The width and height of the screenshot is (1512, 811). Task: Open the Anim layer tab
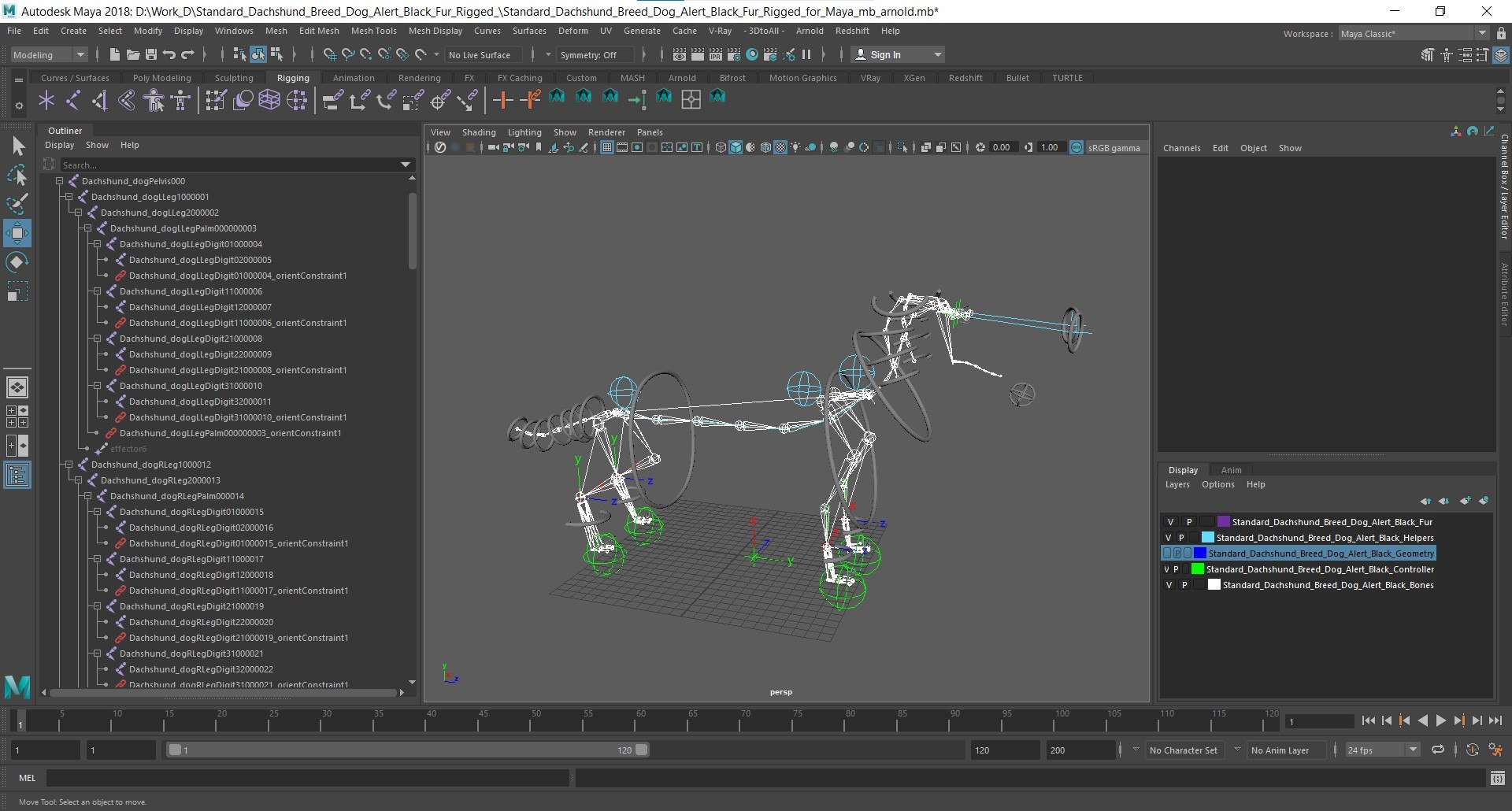[x=1231, y=470]
